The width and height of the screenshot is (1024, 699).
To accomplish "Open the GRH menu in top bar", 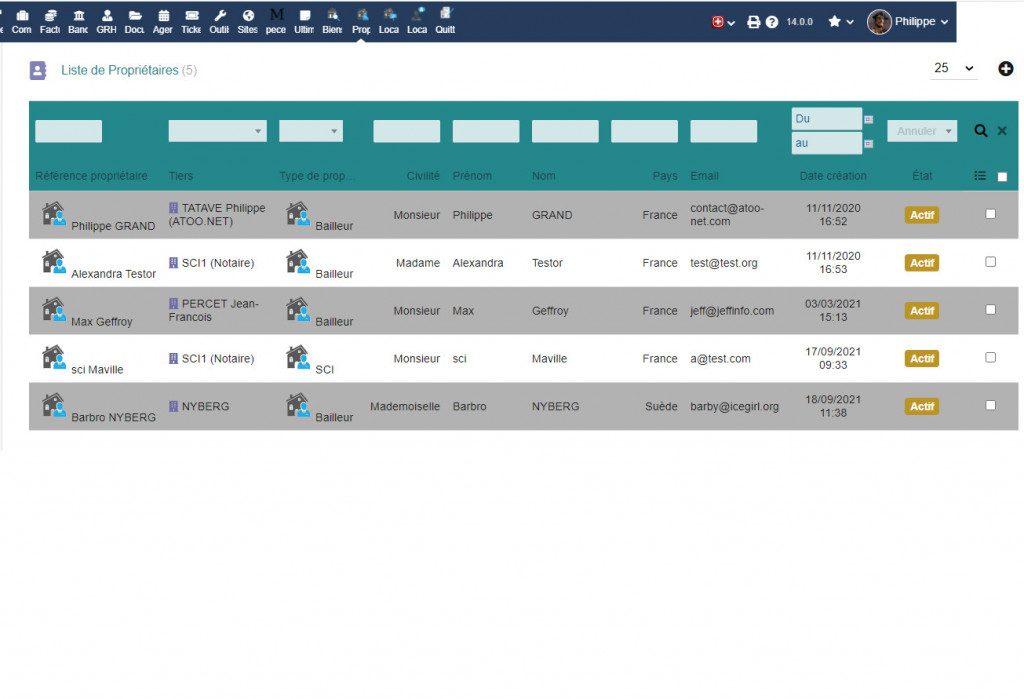I will point(106,21).
